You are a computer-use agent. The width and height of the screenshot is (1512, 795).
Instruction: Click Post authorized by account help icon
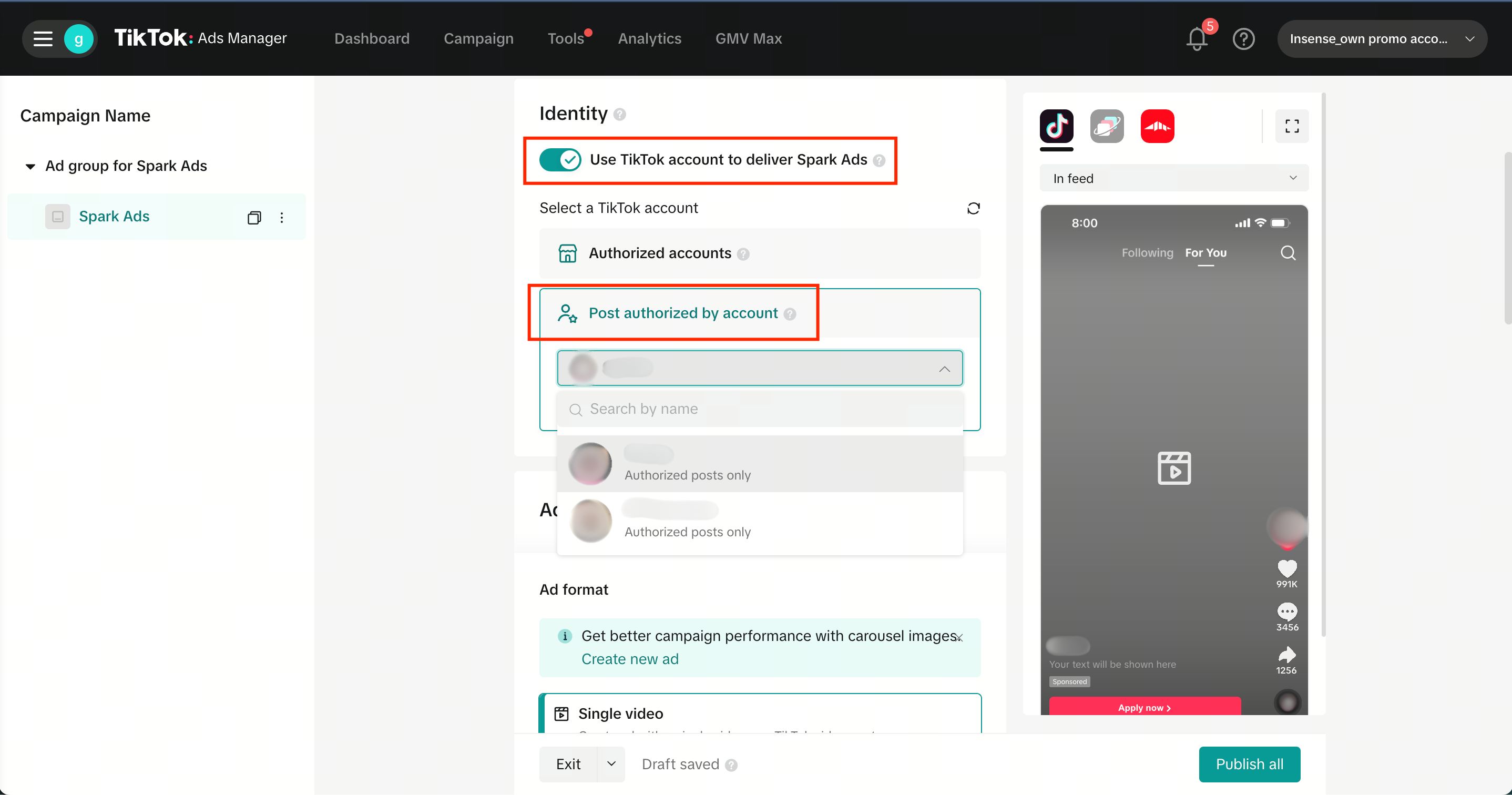(790, 314)
